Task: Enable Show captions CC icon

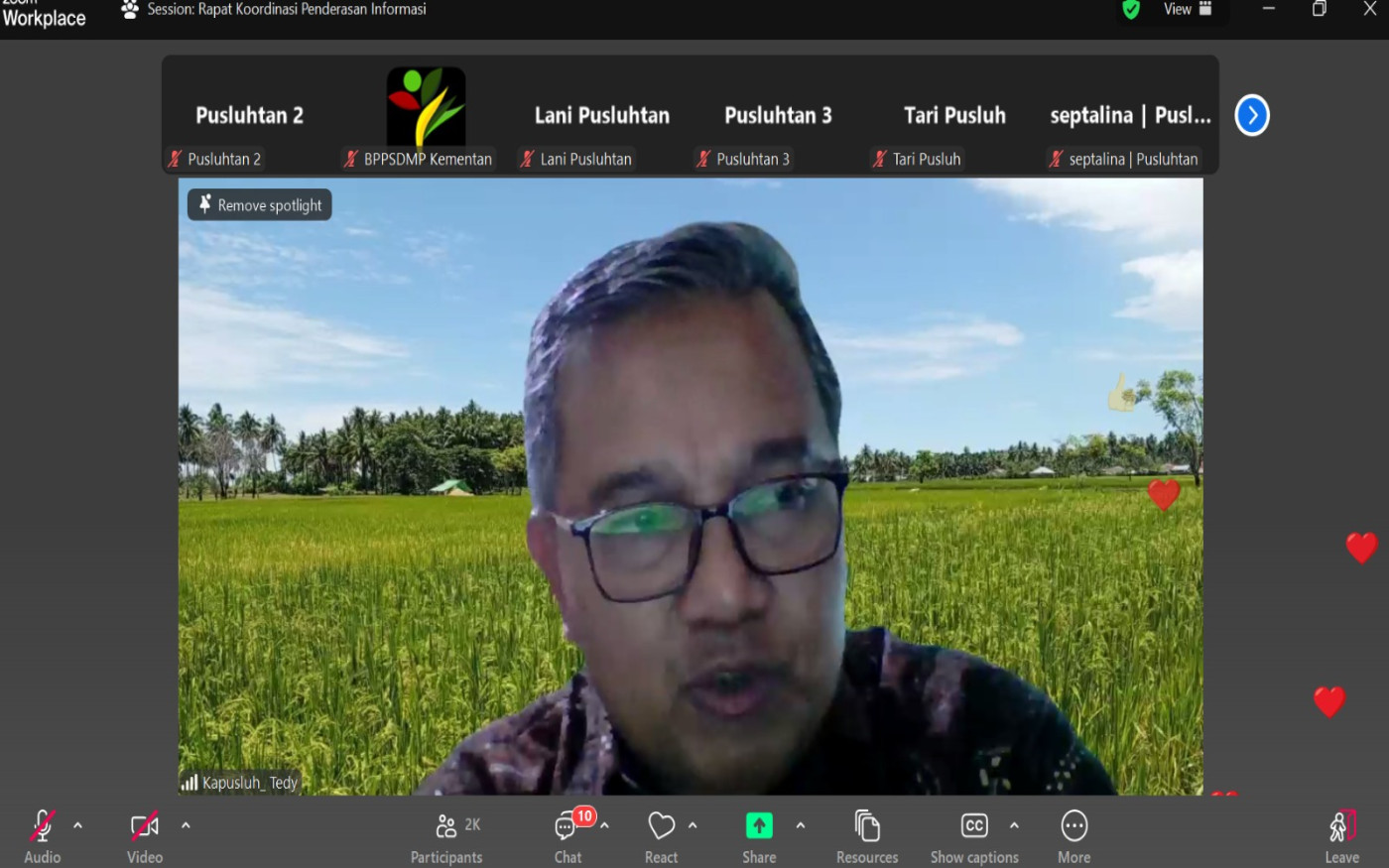Action: click(974, 826)
